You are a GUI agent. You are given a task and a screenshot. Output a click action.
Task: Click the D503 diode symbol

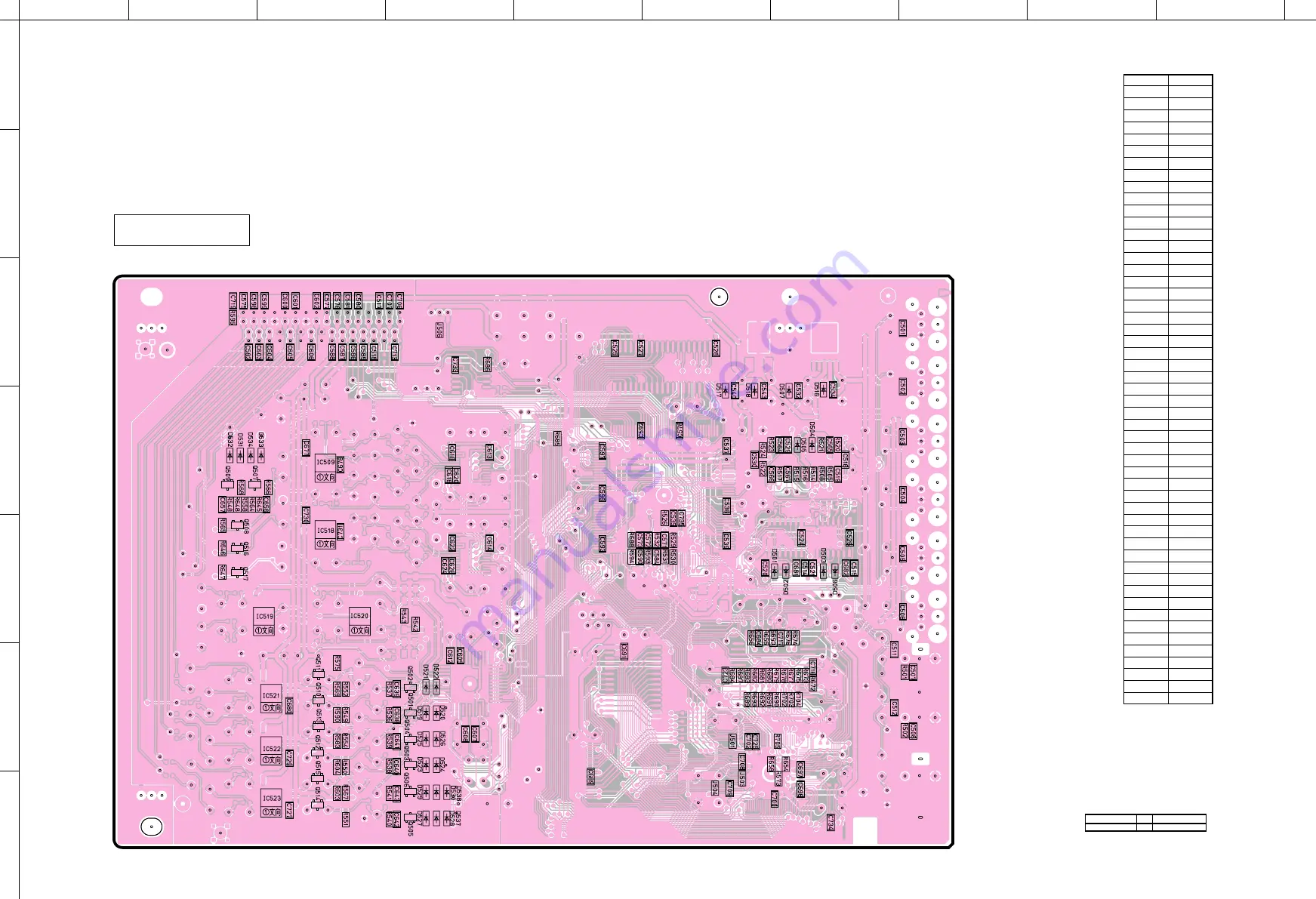[823, 571]
